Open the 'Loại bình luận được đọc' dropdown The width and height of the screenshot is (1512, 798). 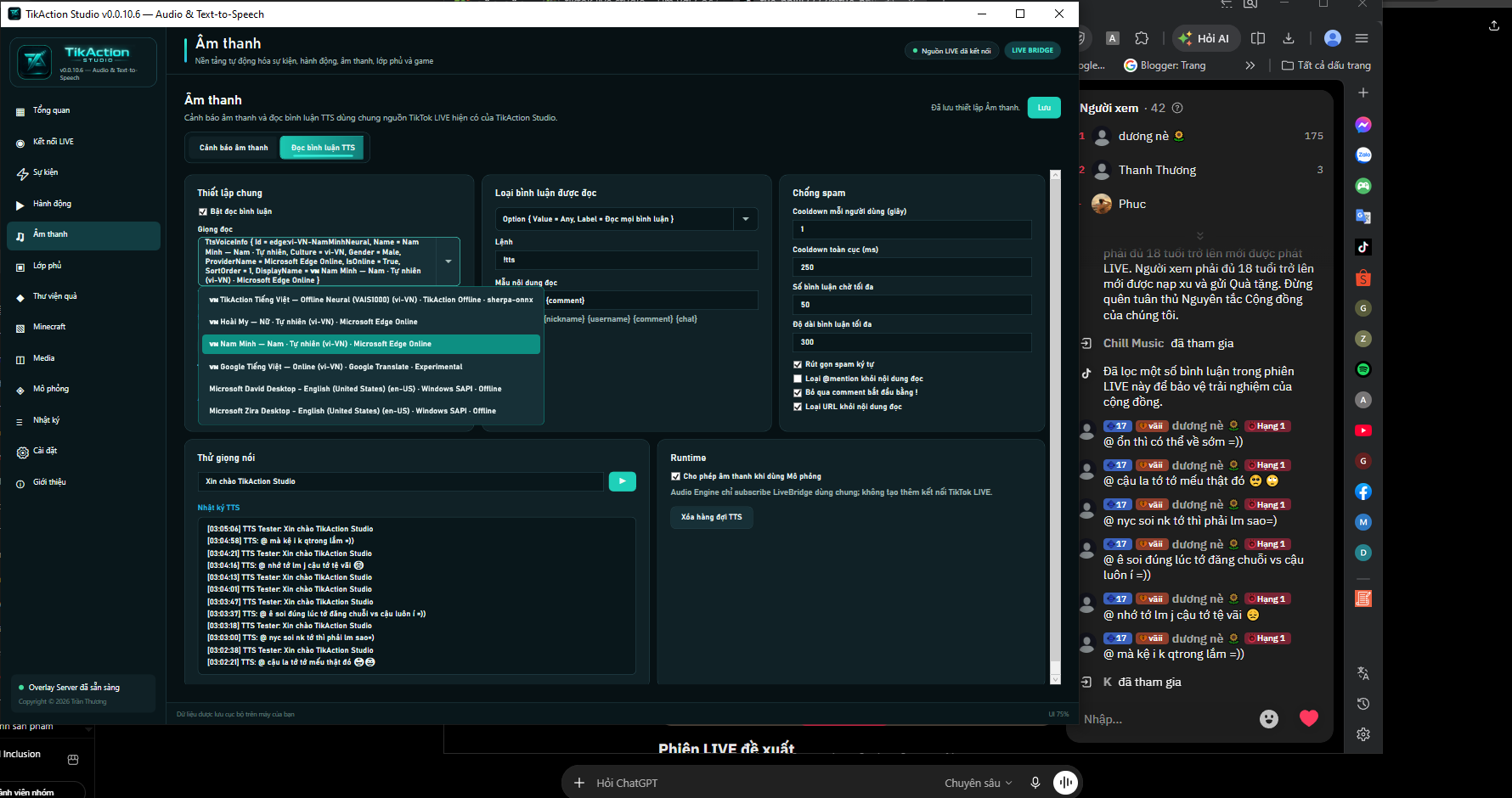(x=627, y=219)
